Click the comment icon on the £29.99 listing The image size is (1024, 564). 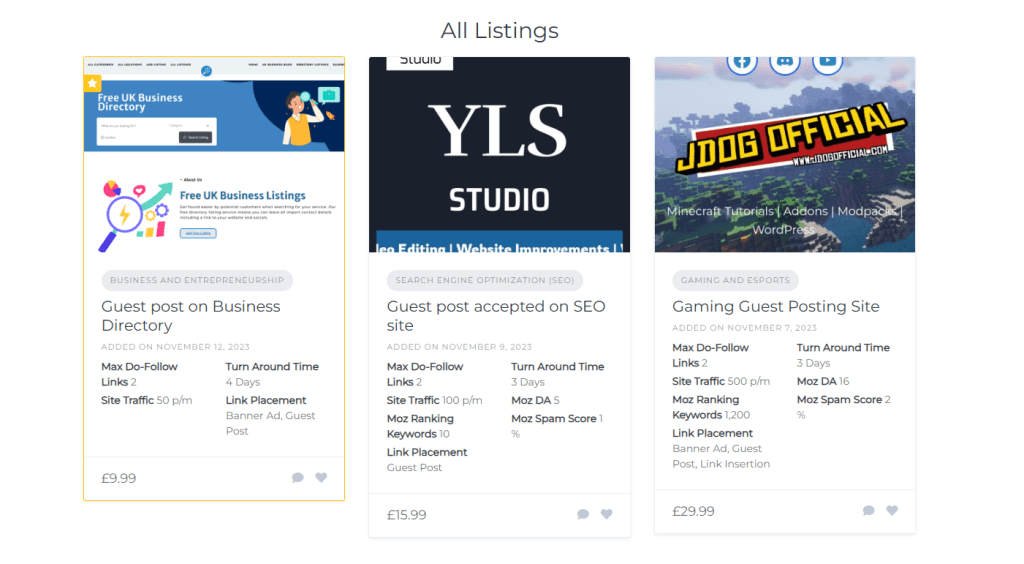coord(868,511)
